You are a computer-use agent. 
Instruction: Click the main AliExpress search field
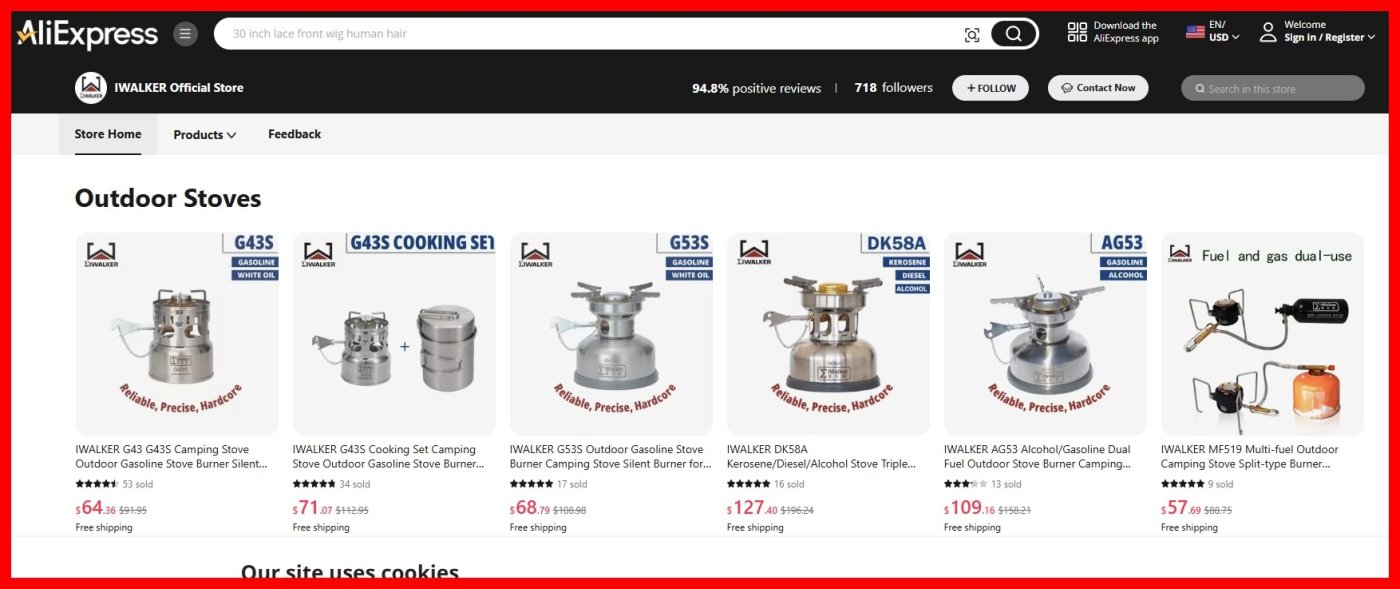(x=590, y=34)
